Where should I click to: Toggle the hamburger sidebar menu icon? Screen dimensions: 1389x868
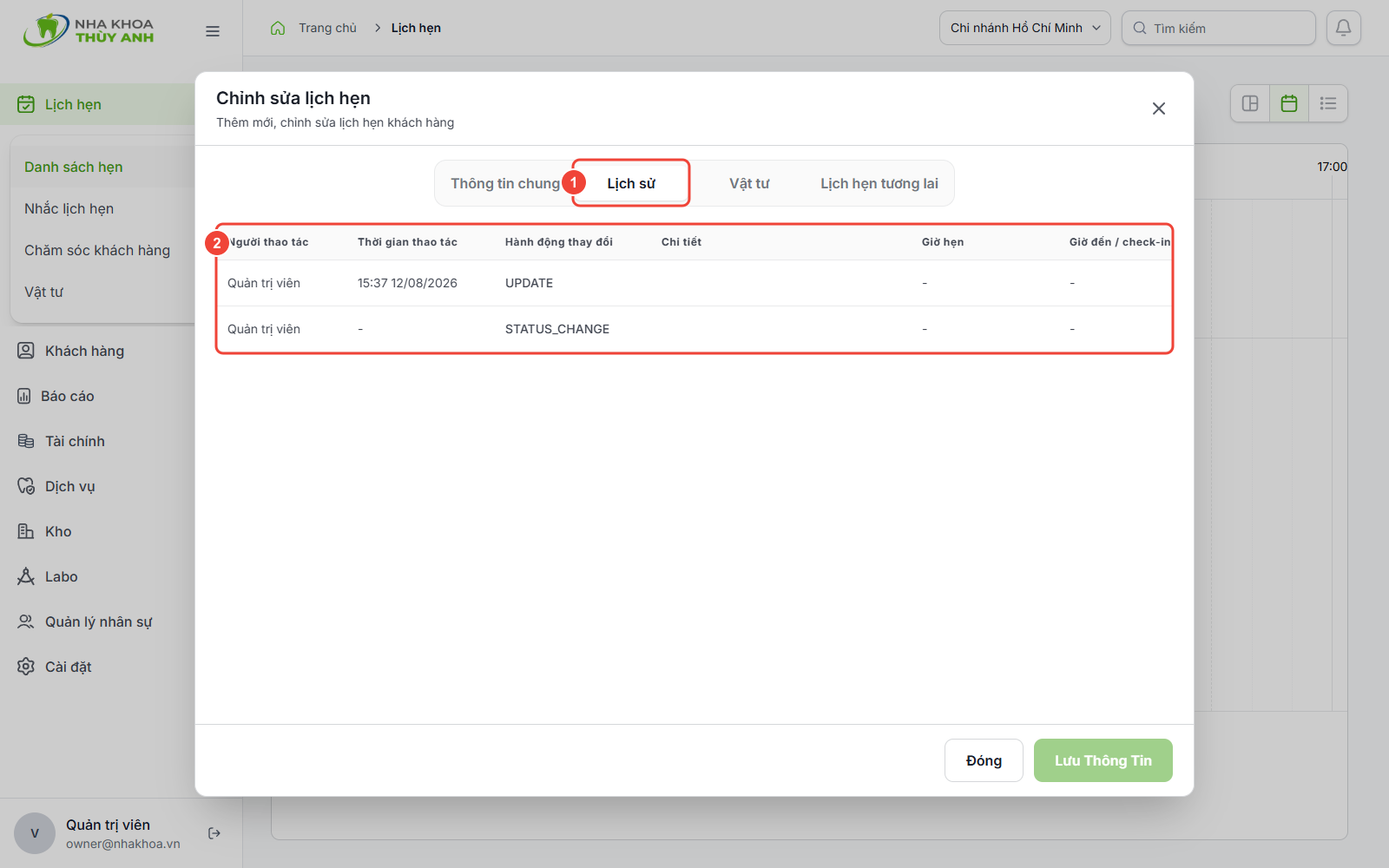coord(213,31)
